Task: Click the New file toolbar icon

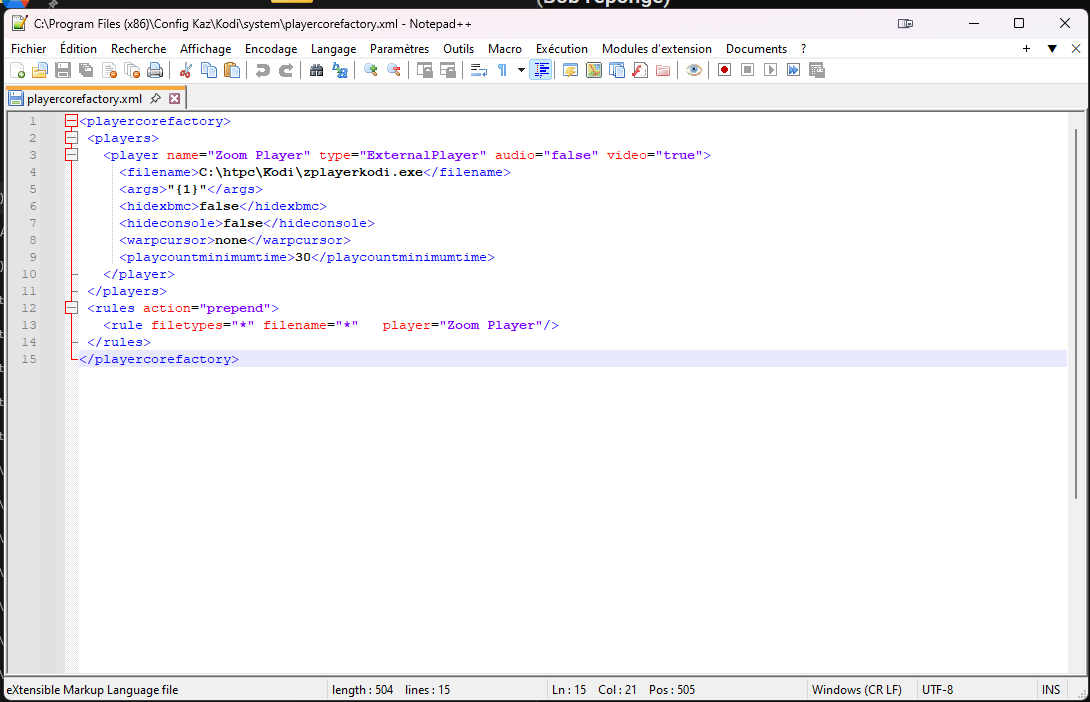Action: [17, 70]
